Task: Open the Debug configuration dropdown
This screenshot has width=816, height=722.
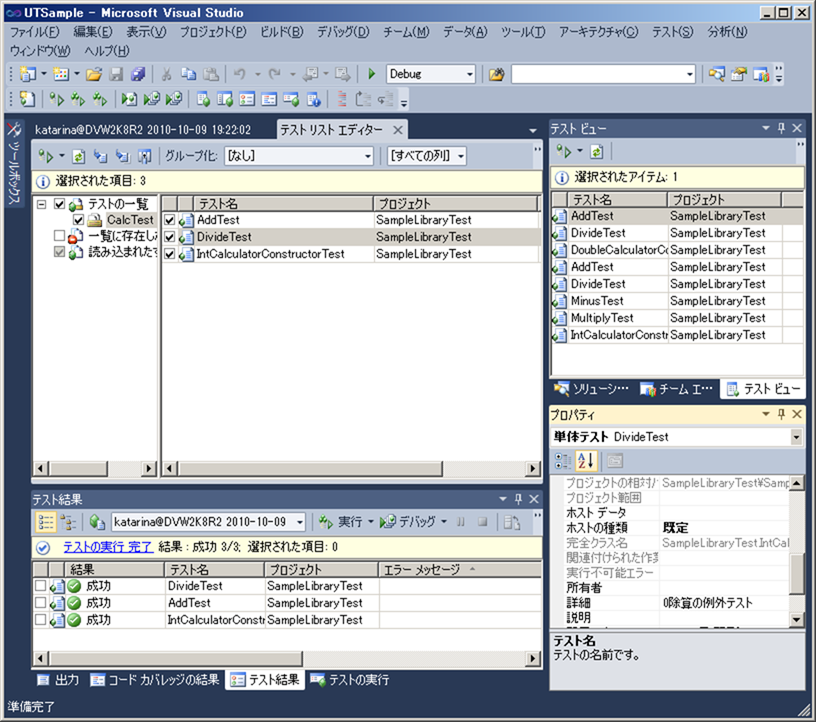Action: pyautogui.click(x=469, y=74)
